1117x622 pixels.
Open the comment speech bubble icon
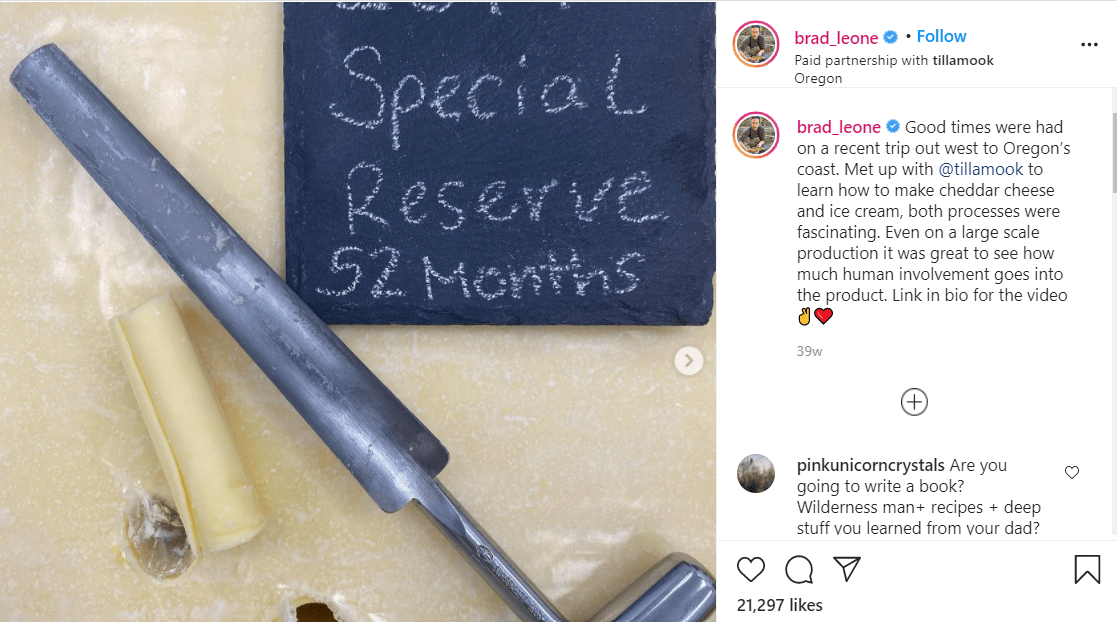[x=799, y=569]
